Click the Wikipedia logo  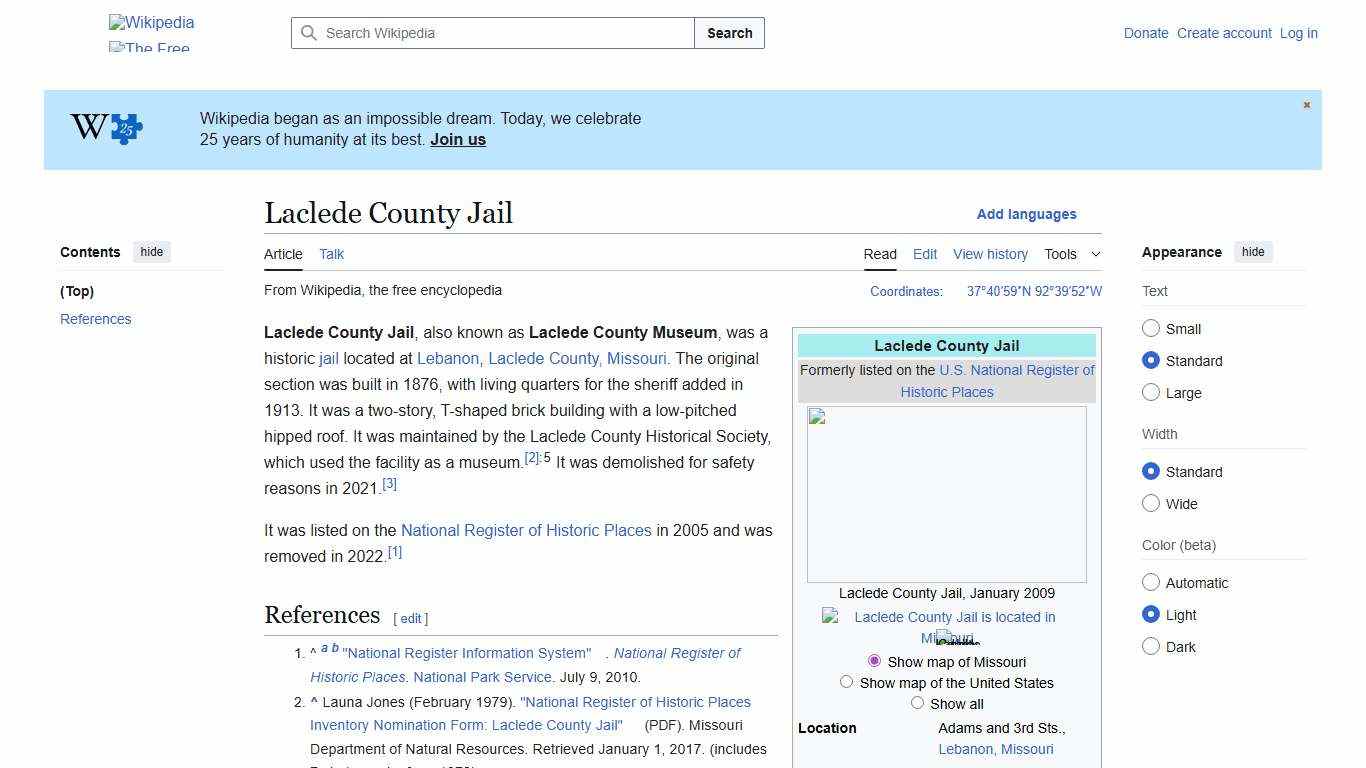(x=151, y=22)
